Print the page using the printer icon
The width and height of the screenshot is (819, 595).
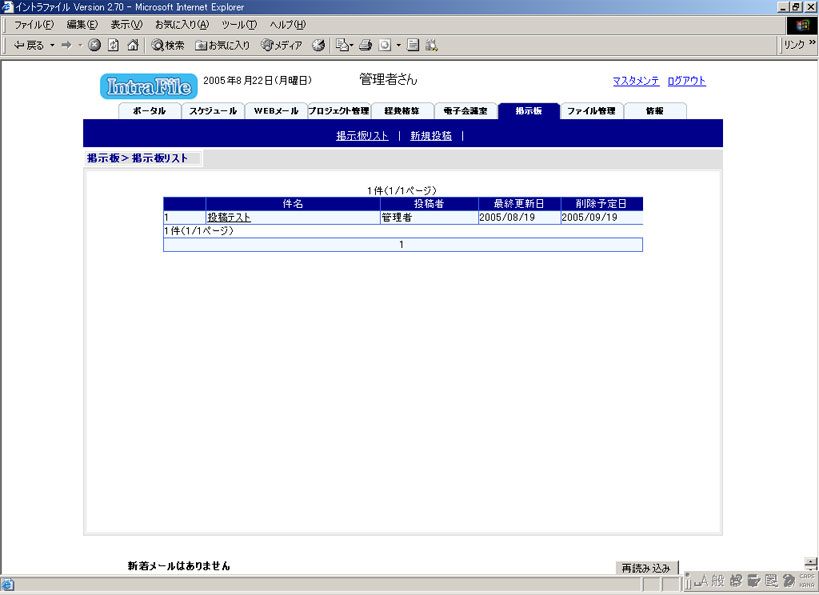point(366,45)
